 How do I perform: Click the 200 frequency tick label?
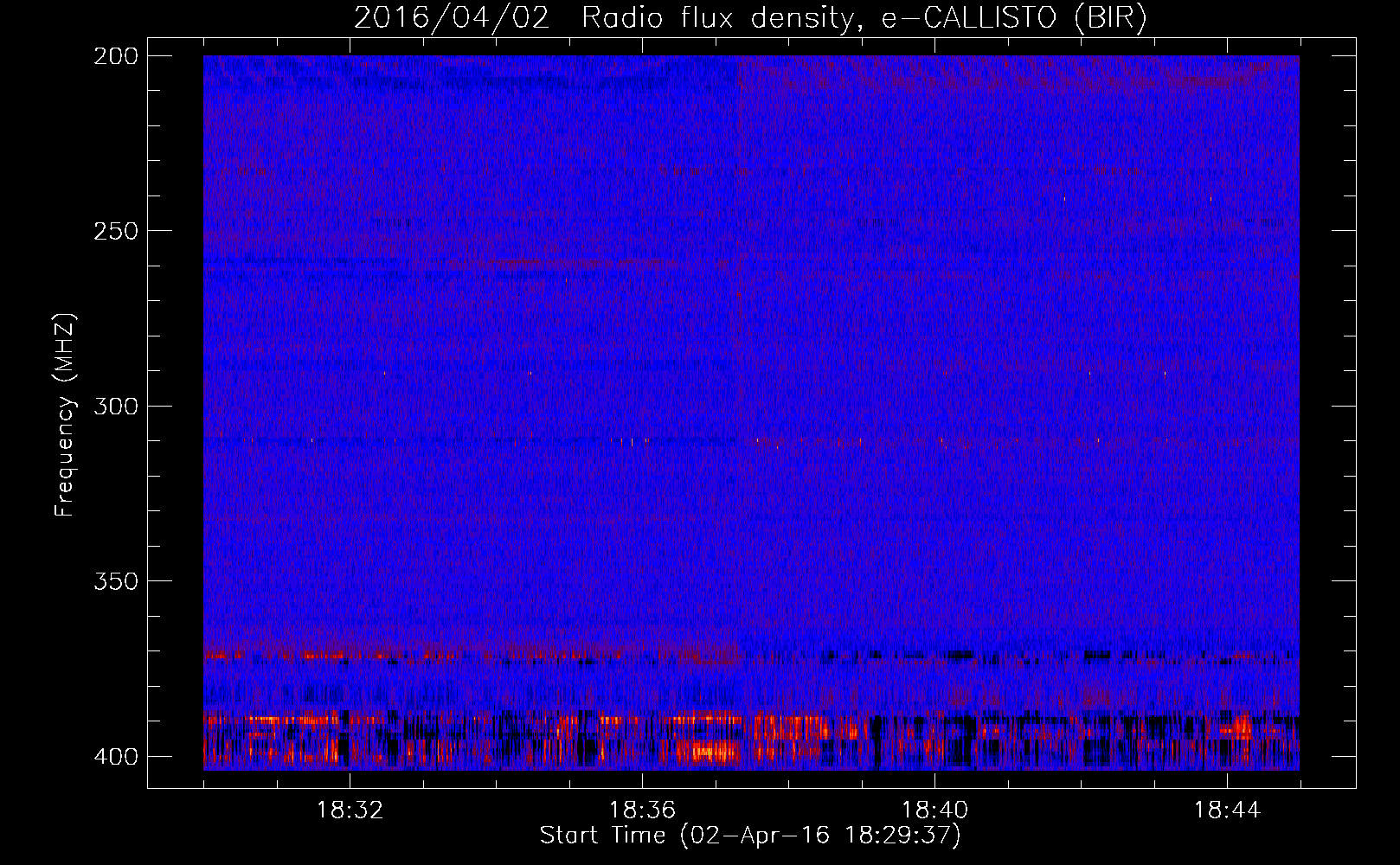point(116,56)
